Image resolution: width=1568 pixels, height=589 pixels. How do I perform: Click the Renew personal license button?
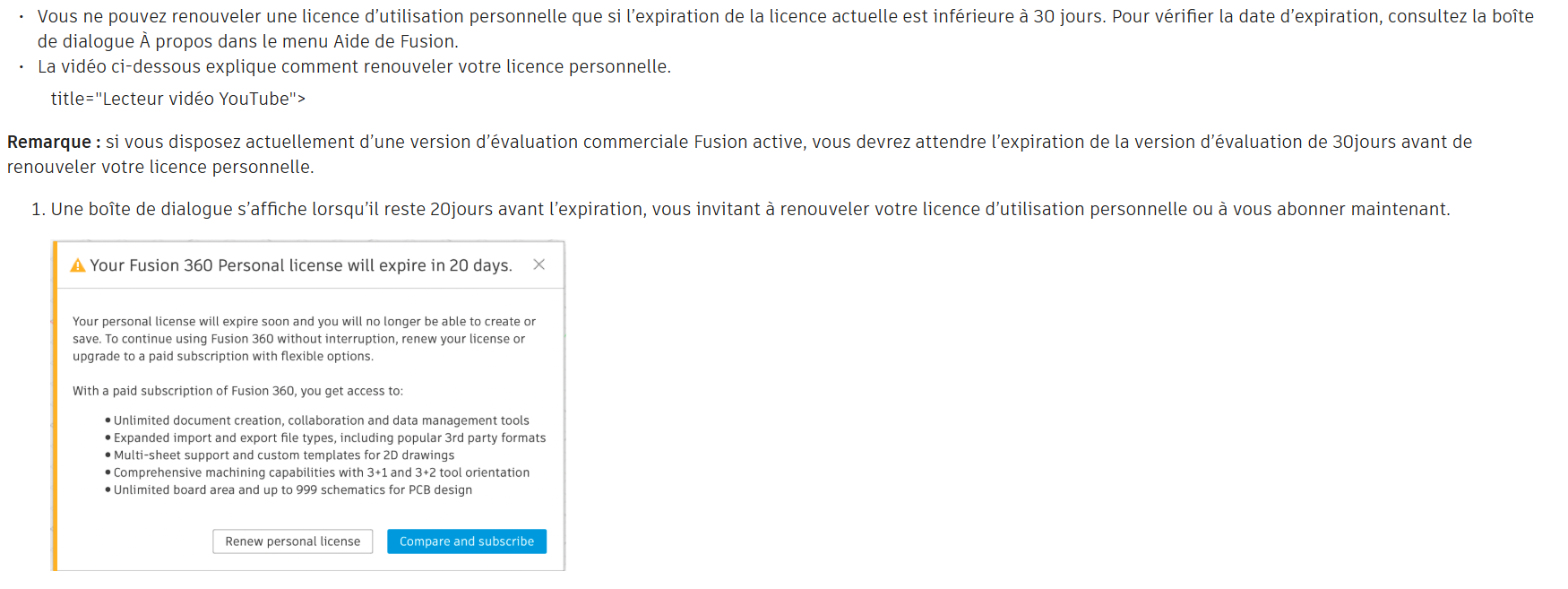coord(292,541)
